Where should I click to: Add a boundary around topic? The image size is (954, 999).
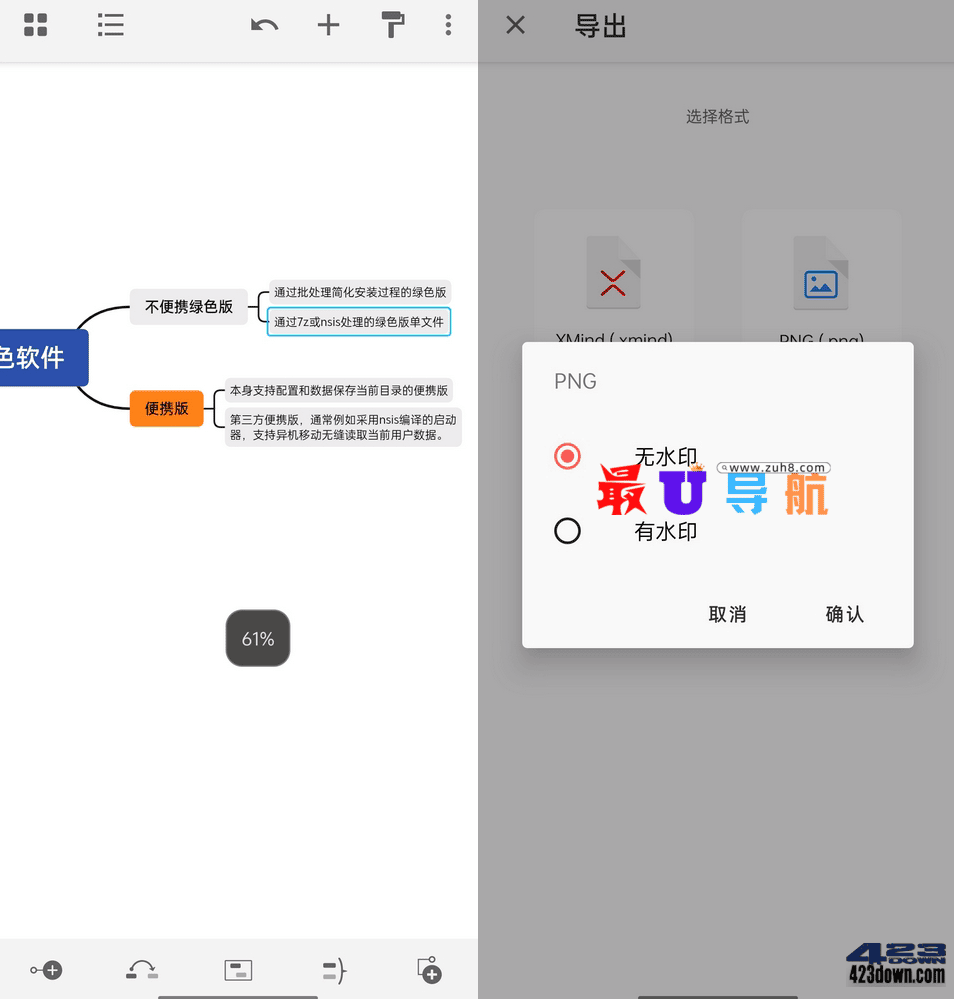[x=238, y=969]
